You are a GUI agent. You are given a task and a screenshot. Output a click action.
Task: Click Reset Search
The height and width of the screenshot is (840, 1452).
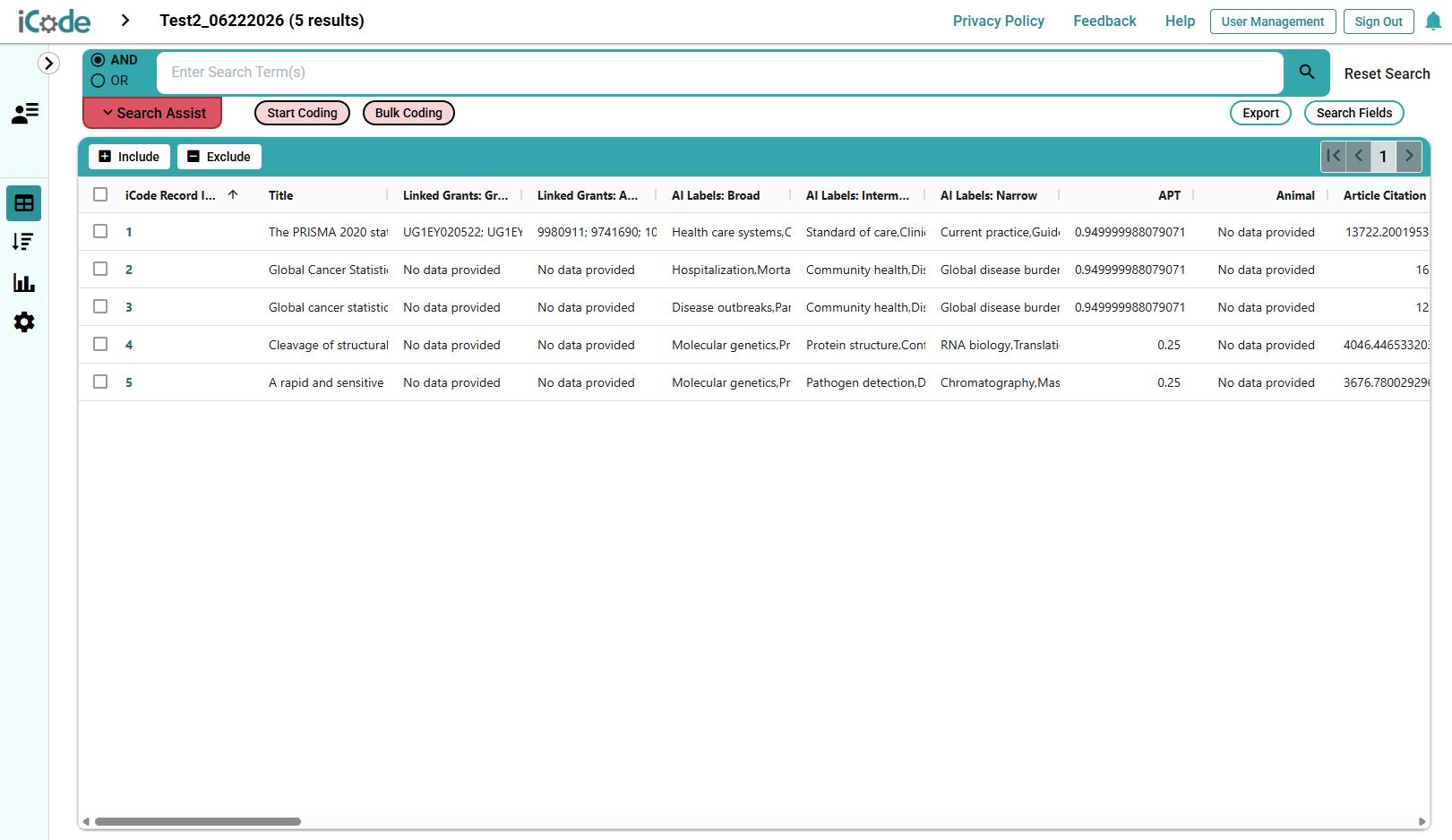pyautogui.click(x=1387, y=73)
